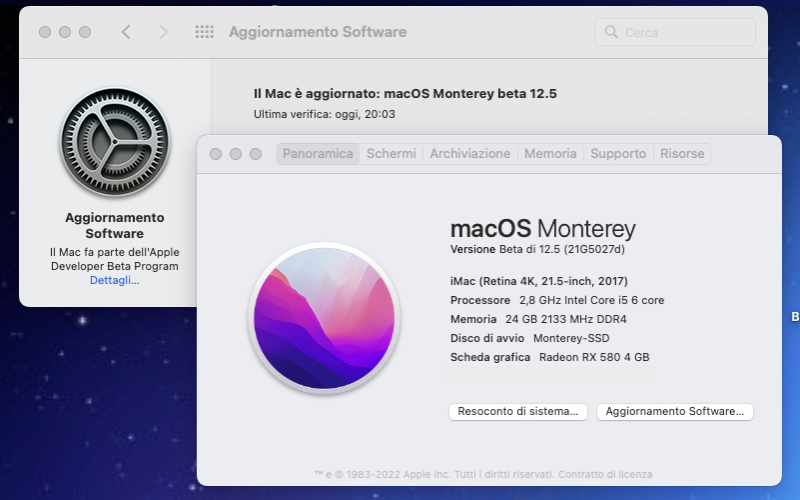Open the Dettagli link

tap(114, 281)
